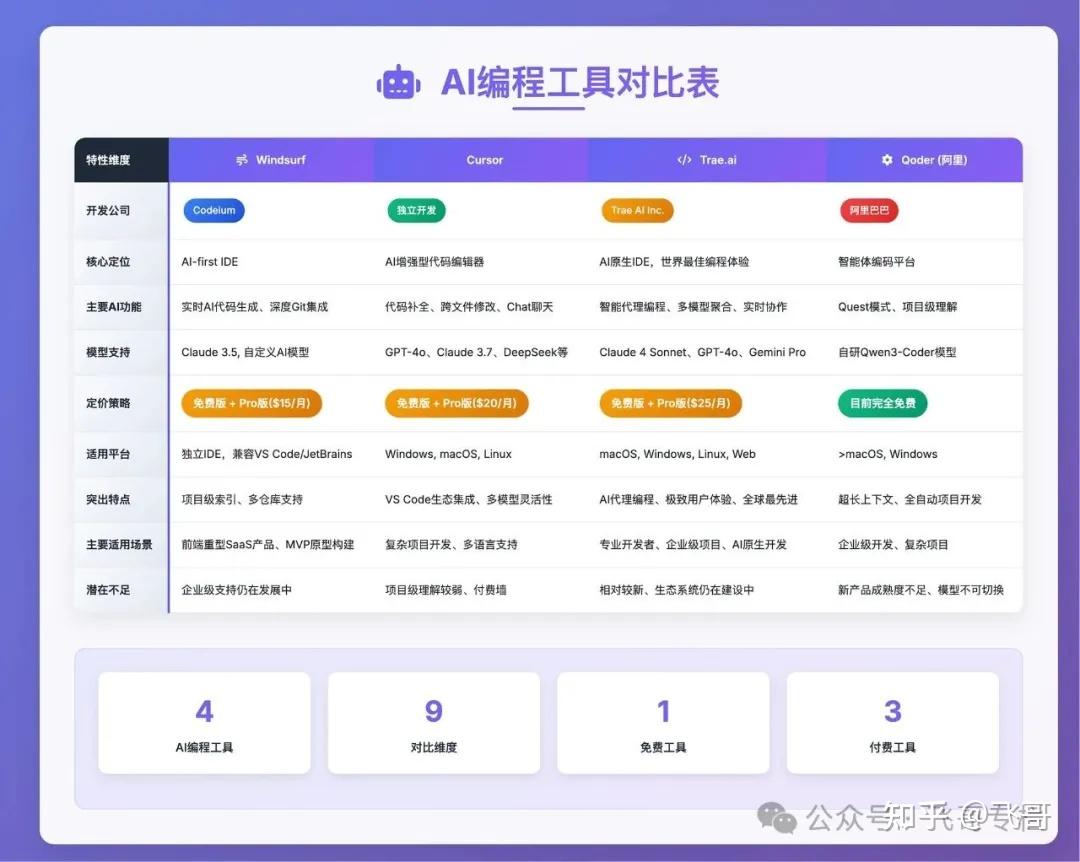Click the robot icon in the title header
The height and width of the screenshot is (862, 1080).
(397, 83)
